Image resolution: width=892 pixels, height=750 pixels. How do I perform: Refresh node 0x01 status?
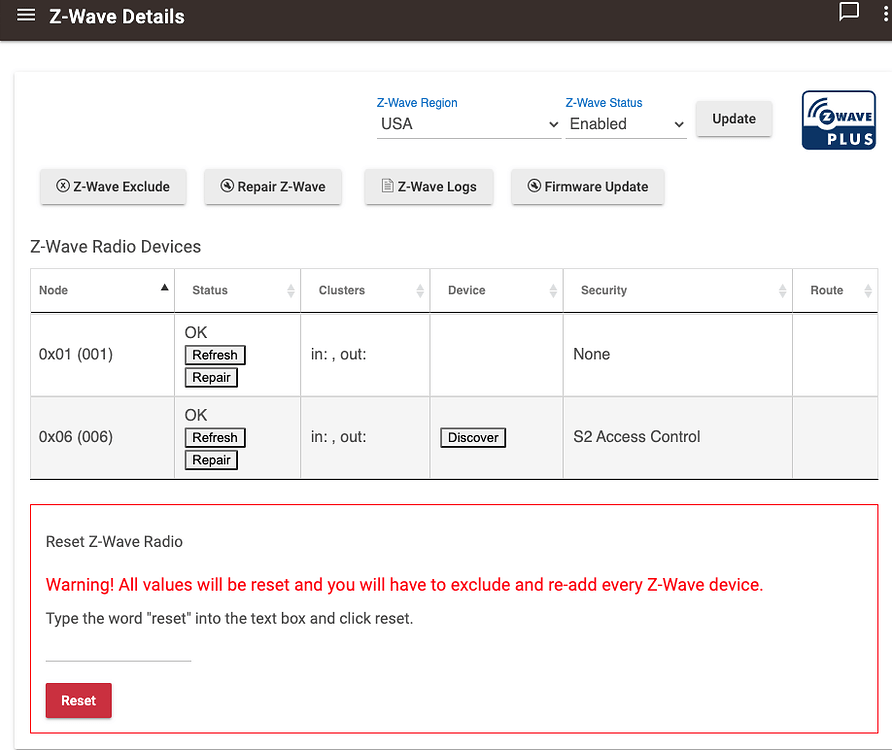(215, 355)
